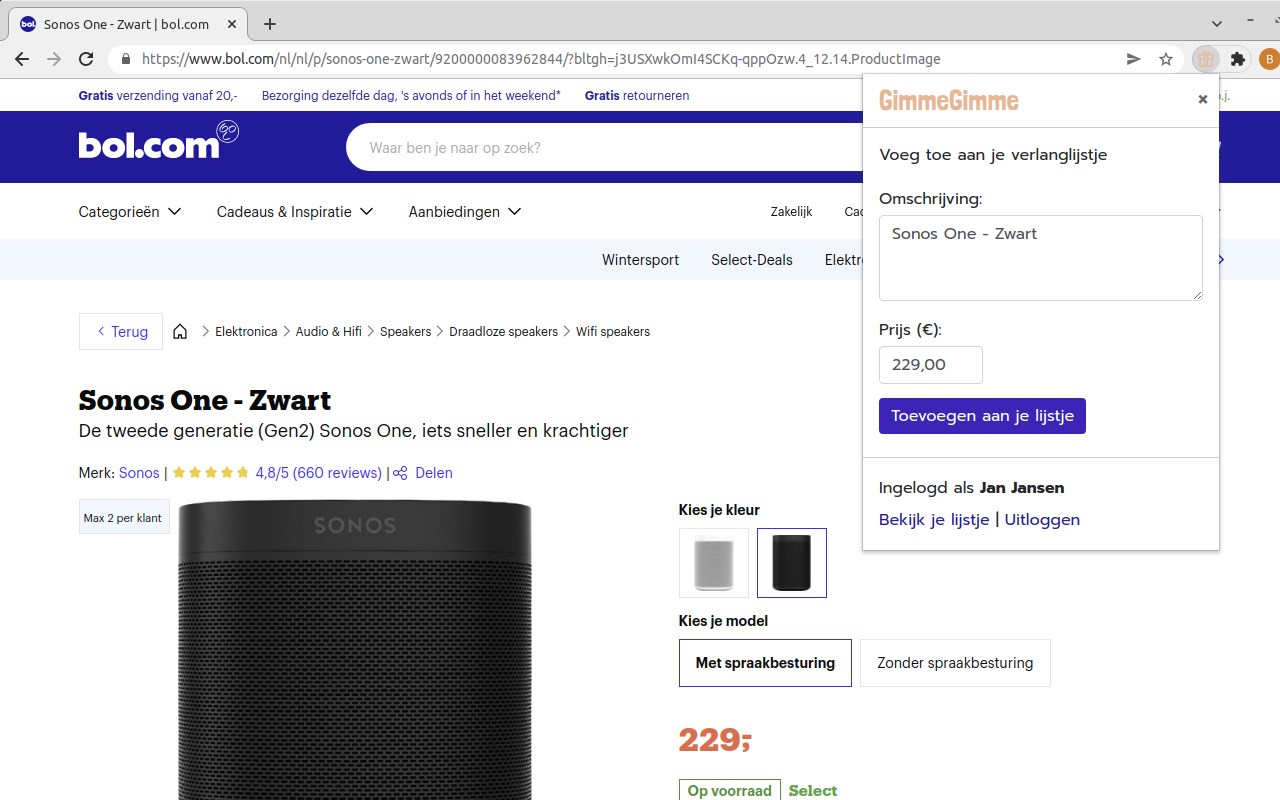Click the bol.com logo

158,142
